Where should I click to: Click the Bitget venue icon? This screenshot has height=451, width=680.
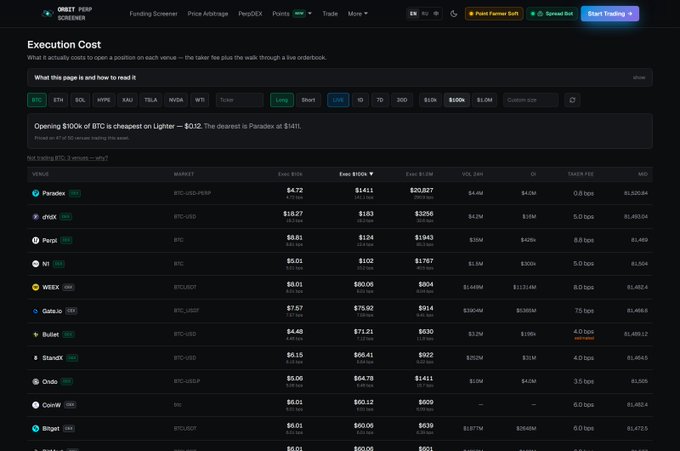[x=36, y=428]
